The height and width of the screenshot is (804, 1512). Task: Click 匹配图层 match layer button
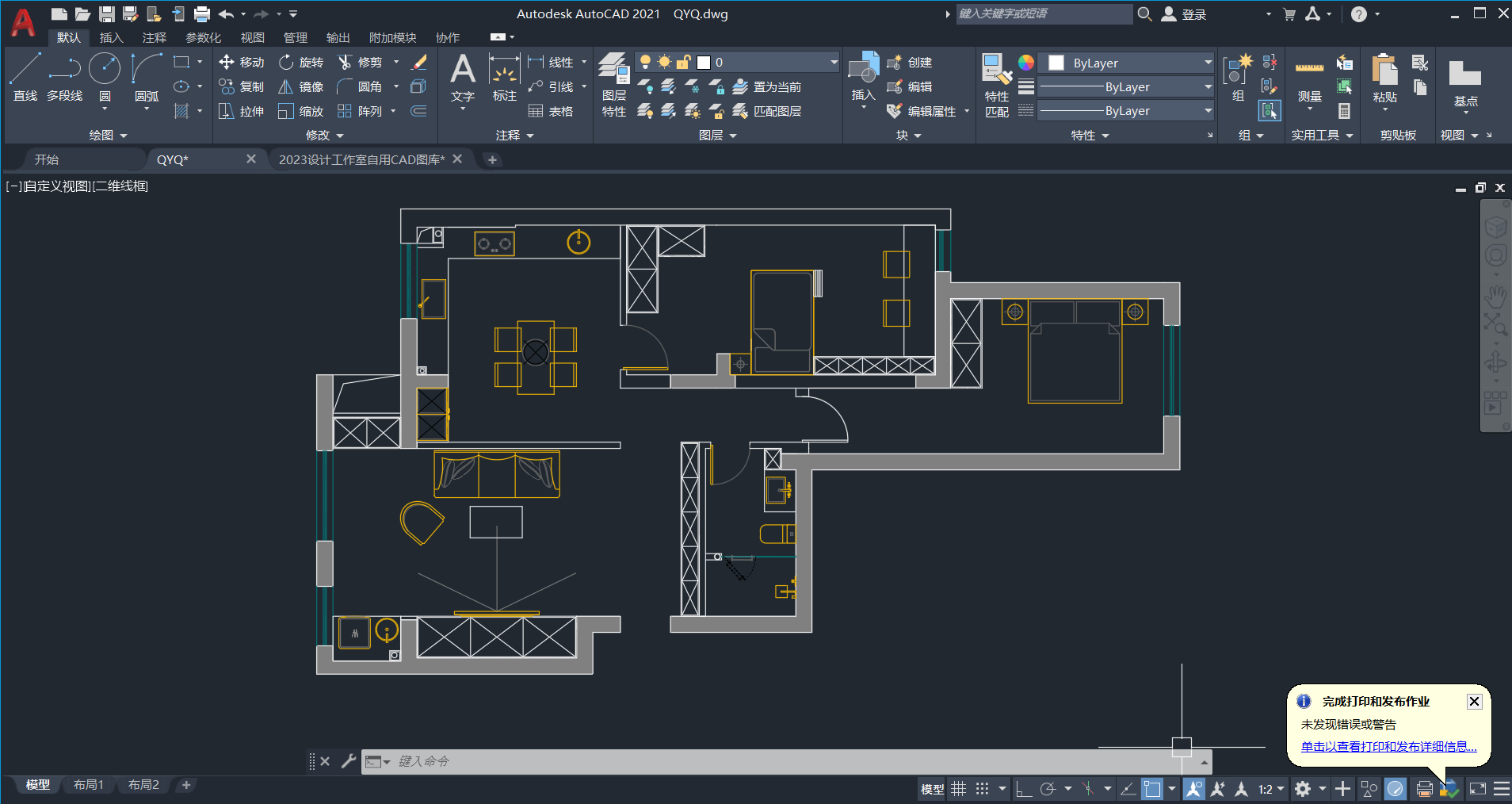pyautogui.click(x=767, y=111)
